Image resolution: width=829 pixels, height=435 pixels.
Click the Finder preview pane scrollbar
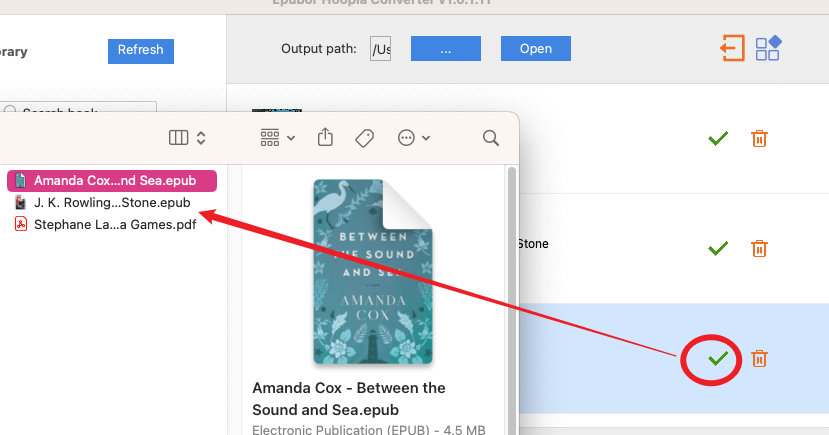511,299
